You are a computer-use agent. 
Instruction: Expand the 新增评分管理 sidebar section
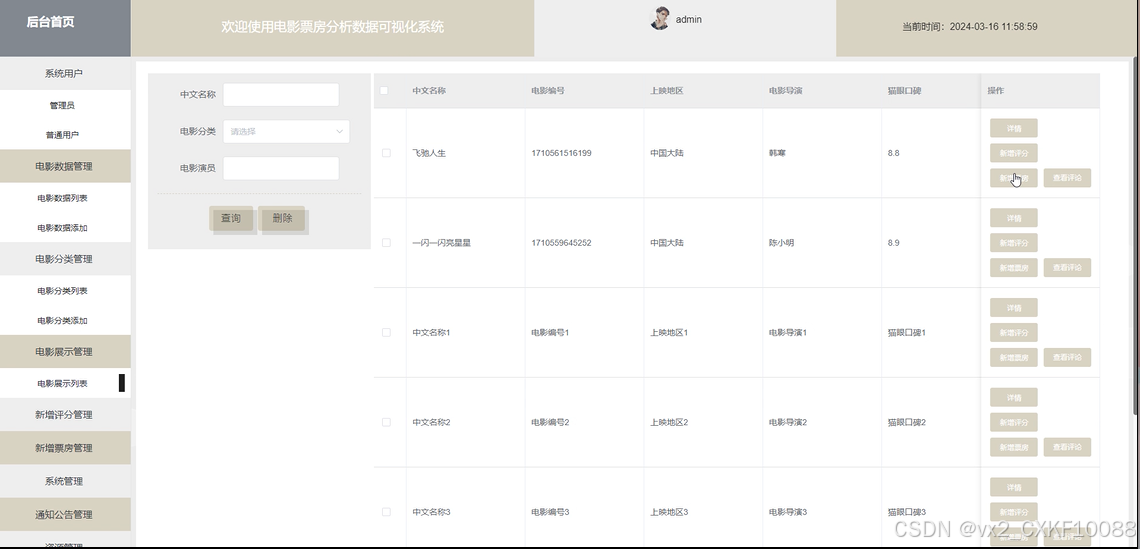tap(64, 414)
